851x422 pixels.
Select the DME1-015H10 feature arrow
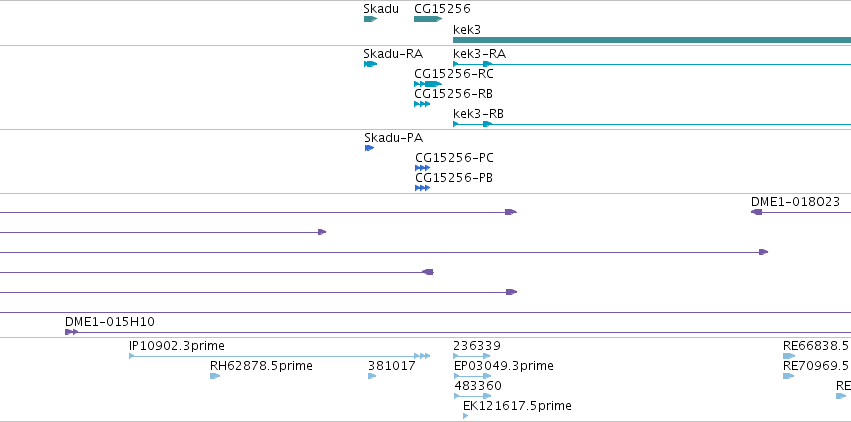pyautogui.click(x=71, y=332)
